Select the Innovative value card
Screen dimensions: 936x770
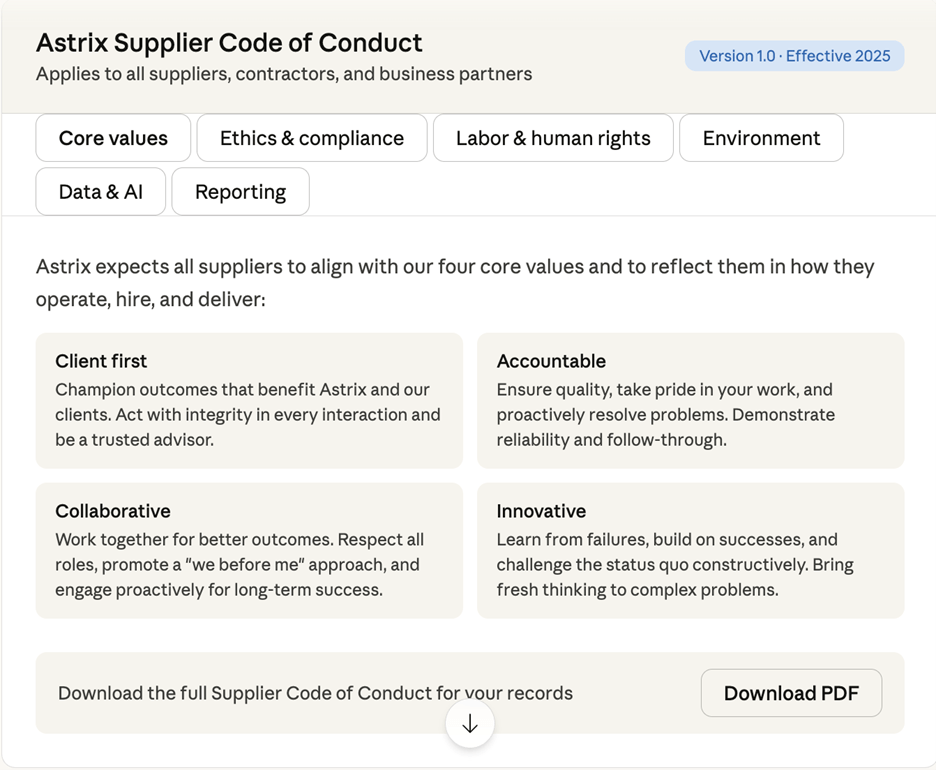(x=690, y=550)
